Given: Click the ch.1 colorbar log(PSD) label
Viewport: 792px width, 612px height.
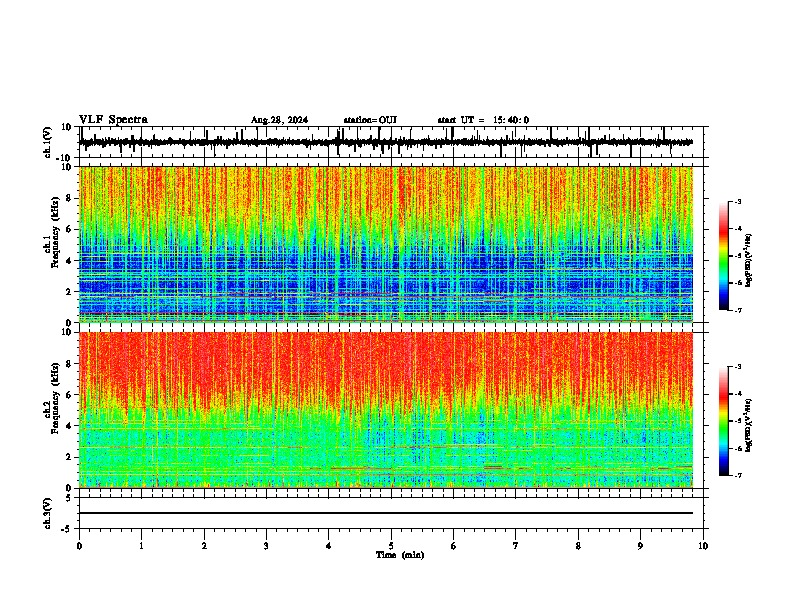Looking at the screenshot, I should click(749, 260).
